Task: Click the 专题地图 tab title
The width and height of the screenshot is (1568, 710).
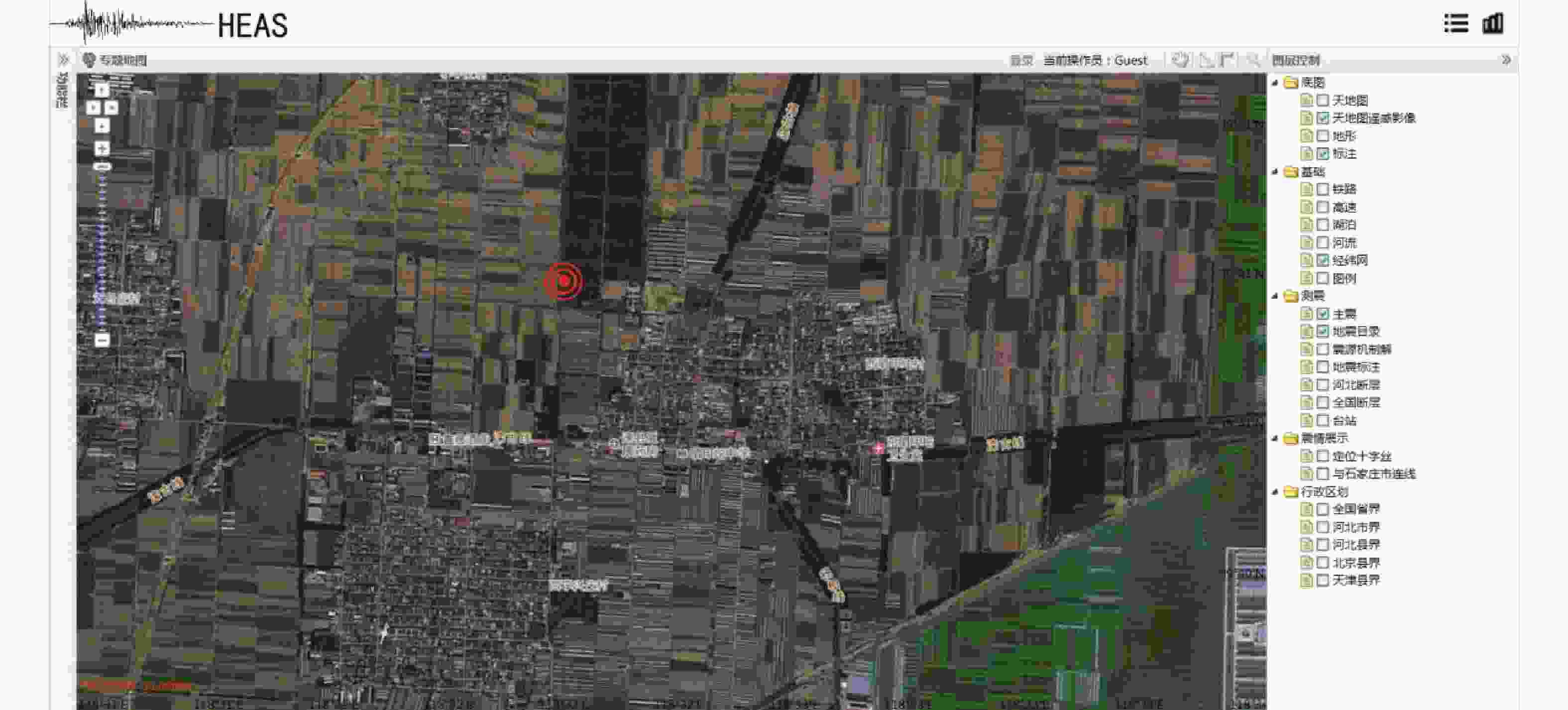Action: click(x=122, y=60)
